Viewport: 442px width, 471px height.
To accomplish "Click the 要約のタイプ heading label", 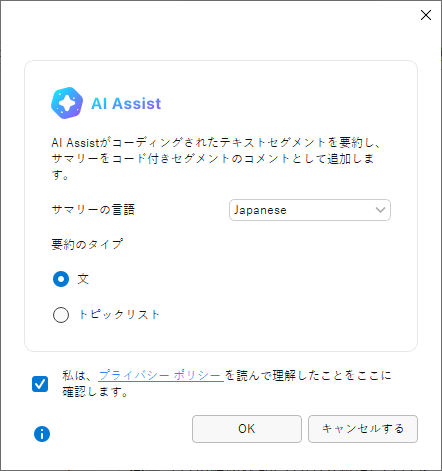I will pos(87,244).
